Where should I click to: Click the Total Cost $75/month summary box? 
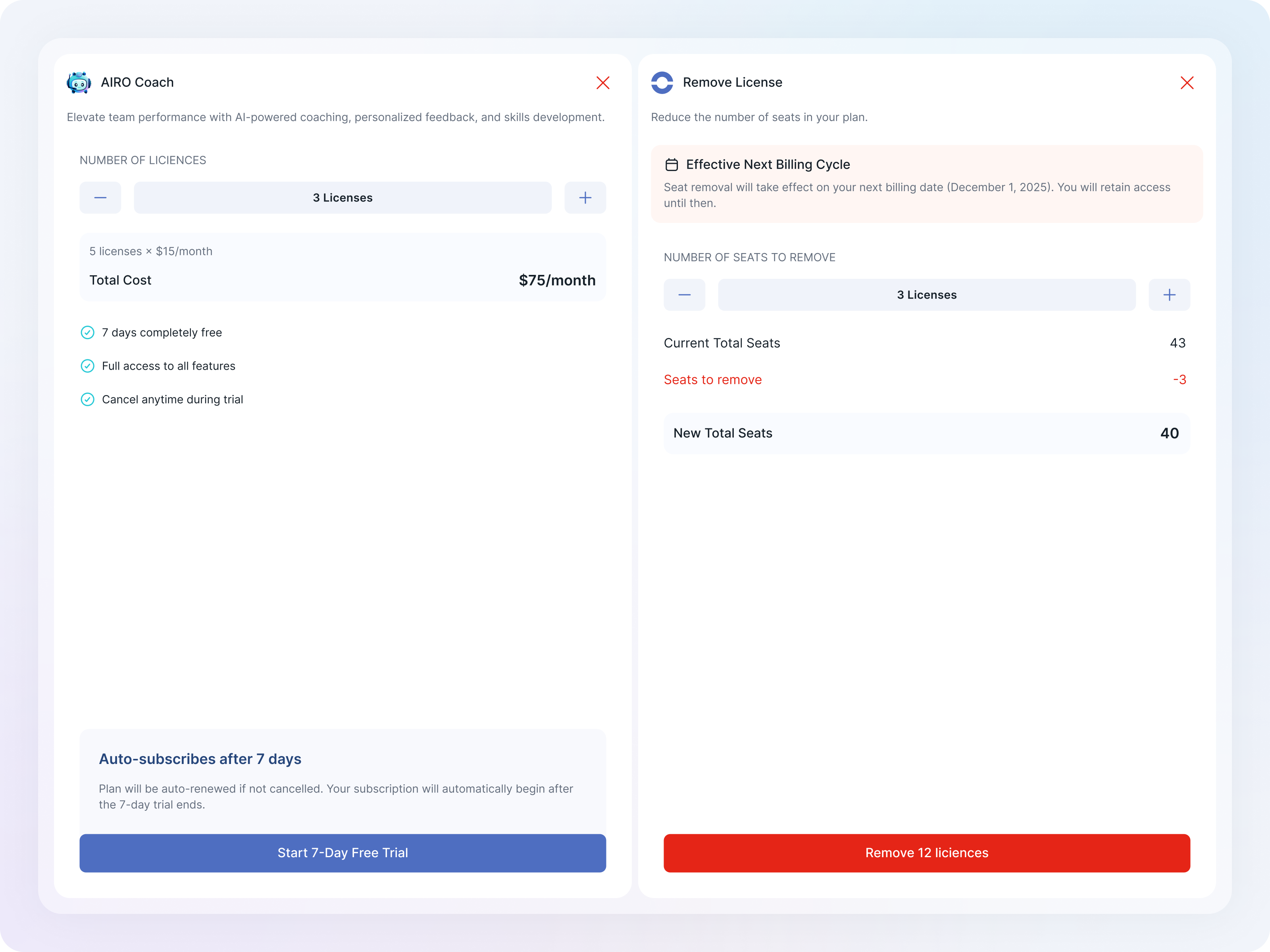click(342, 267)
